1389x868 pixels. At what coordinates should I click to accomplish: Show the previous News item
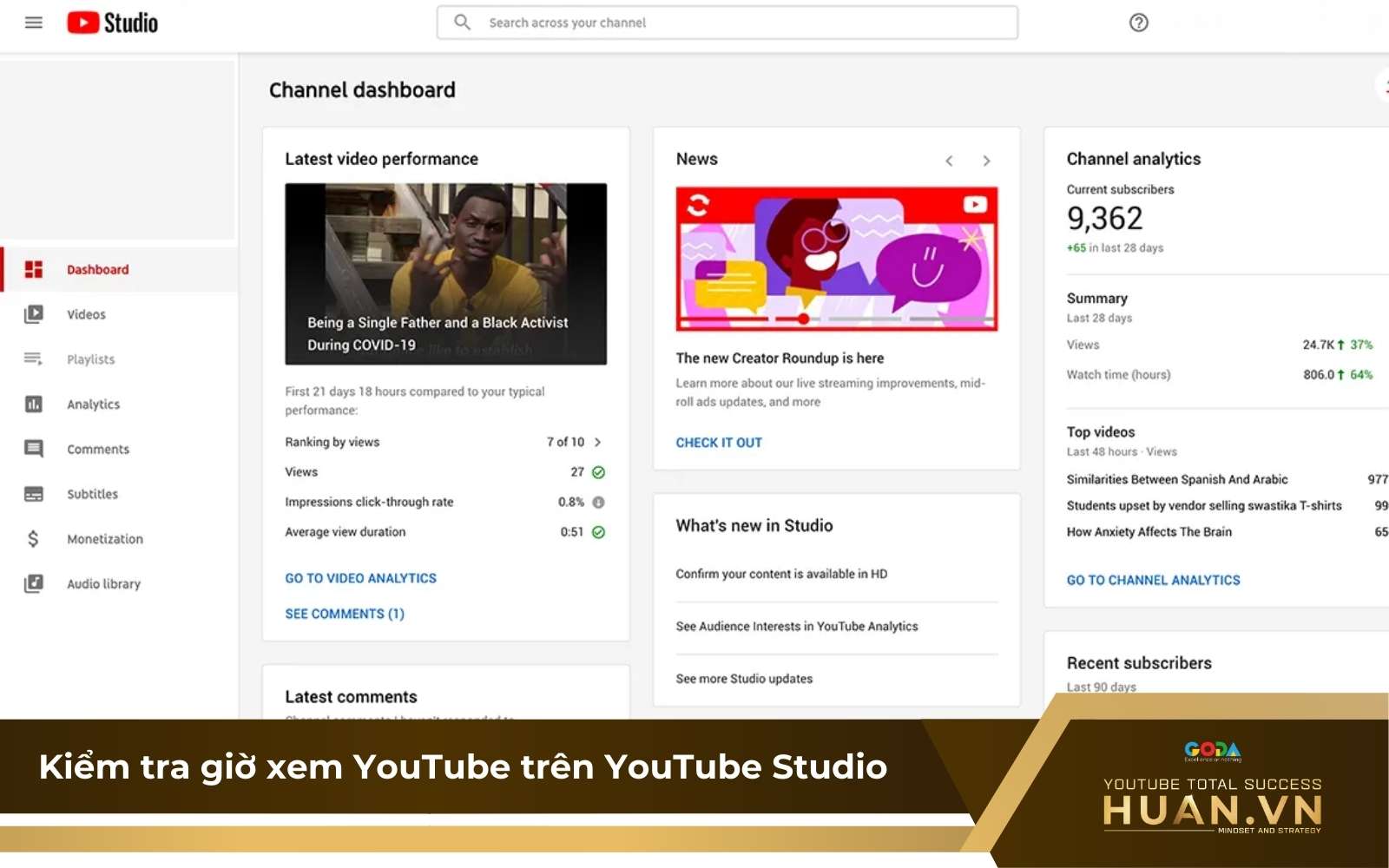point(950,161)
